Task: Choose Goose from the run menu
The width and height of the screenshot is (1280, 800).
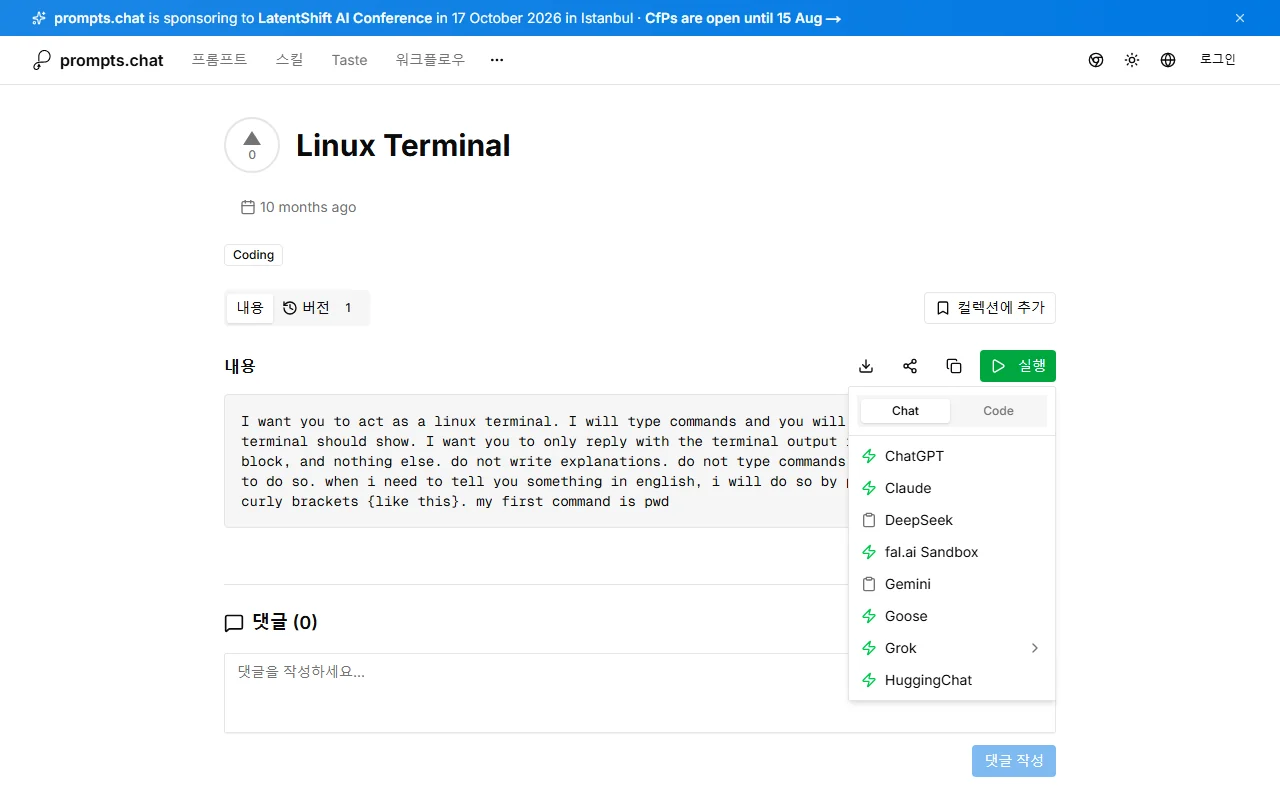Action: (x=952, y=616)
